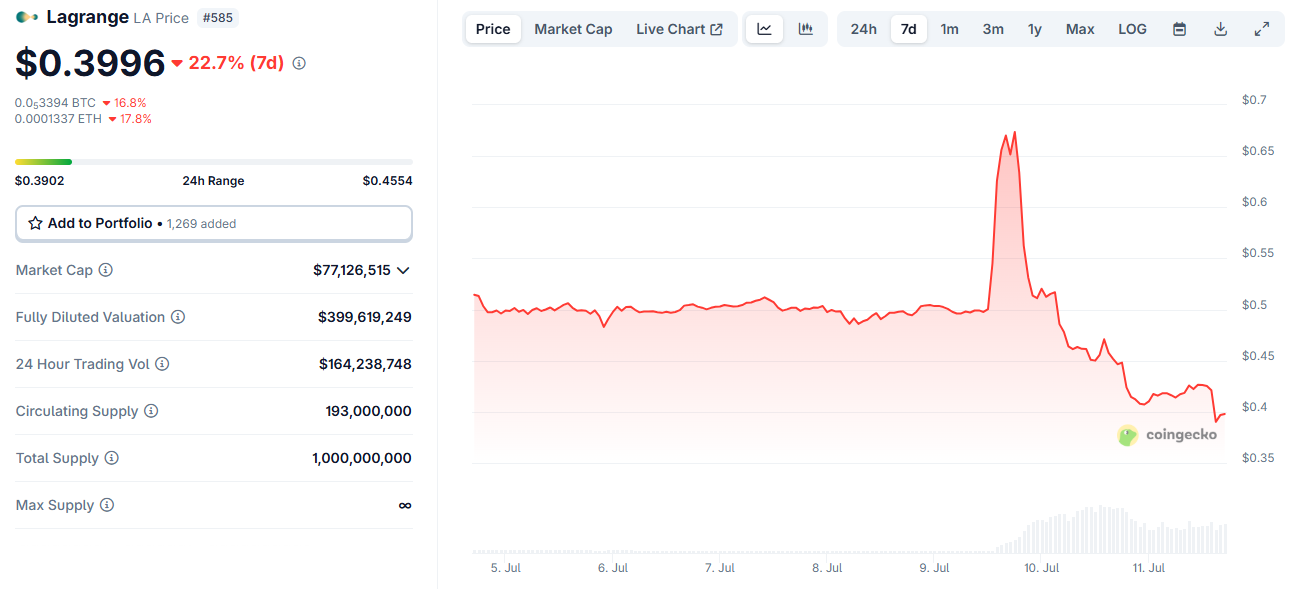Toggle the LOG scale option

pos(1132,29)
